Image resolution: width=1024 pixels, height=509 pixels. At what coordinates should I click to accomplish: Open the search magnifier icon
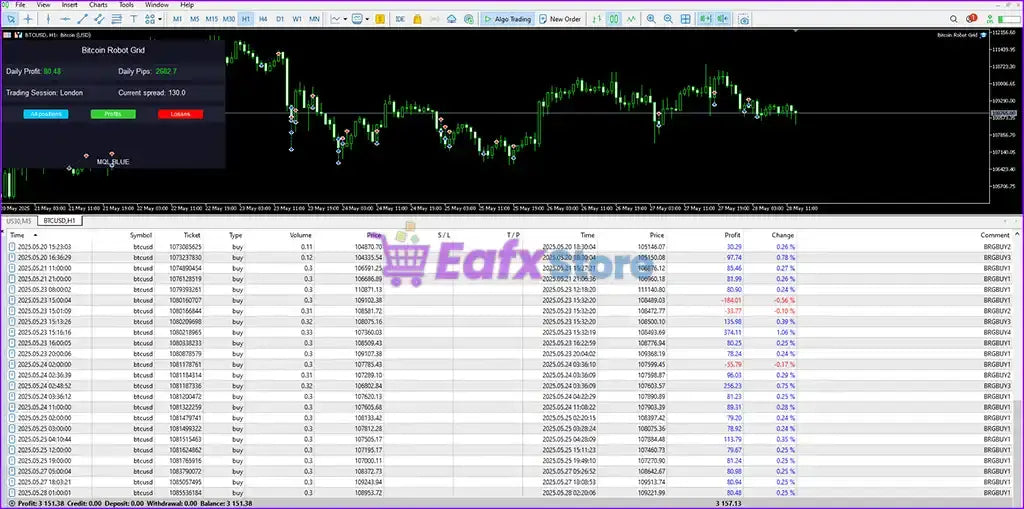(x=953, y=19)
